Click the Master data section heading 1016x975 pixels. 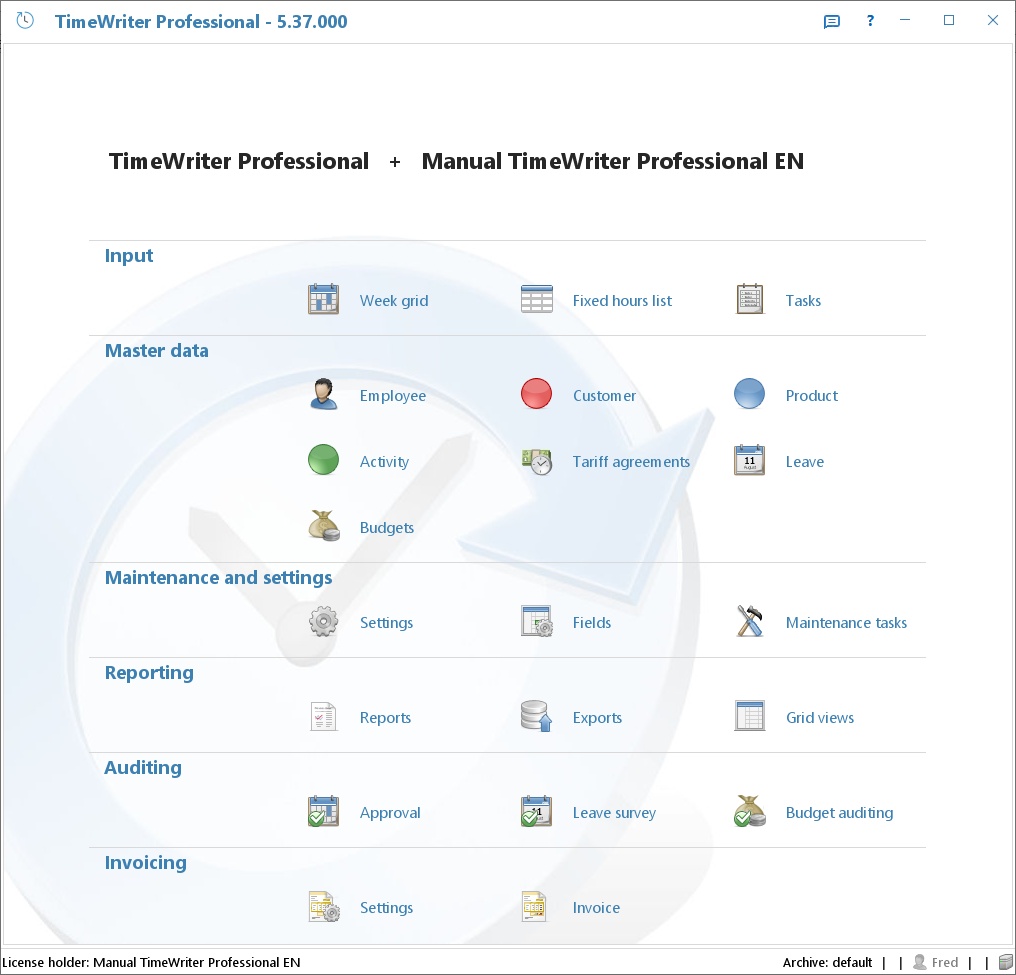tap(157, 350)
